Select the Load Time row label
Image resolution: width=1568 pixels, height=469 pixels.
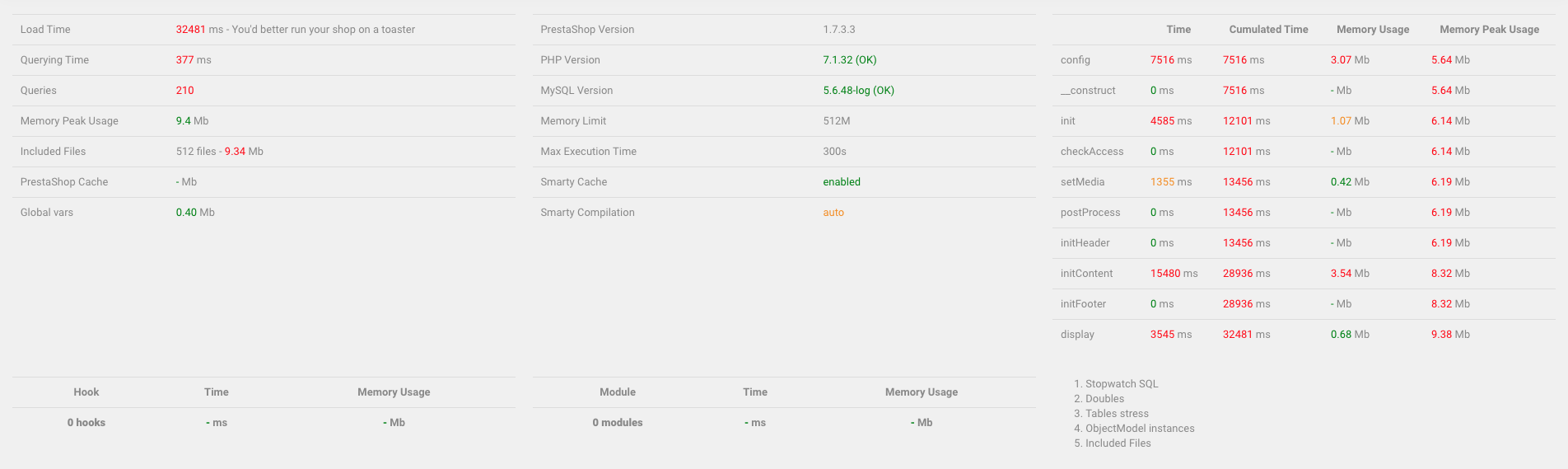pos(45,30)
